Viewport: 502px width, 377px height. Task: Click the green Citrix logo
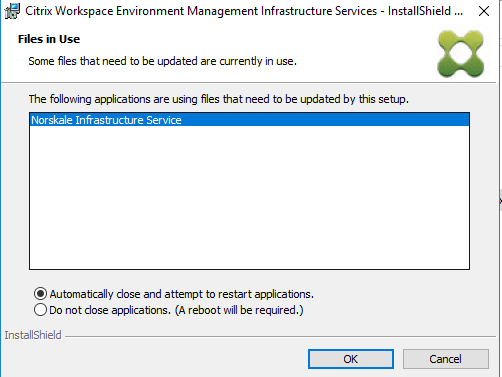(x=461, y=54)
